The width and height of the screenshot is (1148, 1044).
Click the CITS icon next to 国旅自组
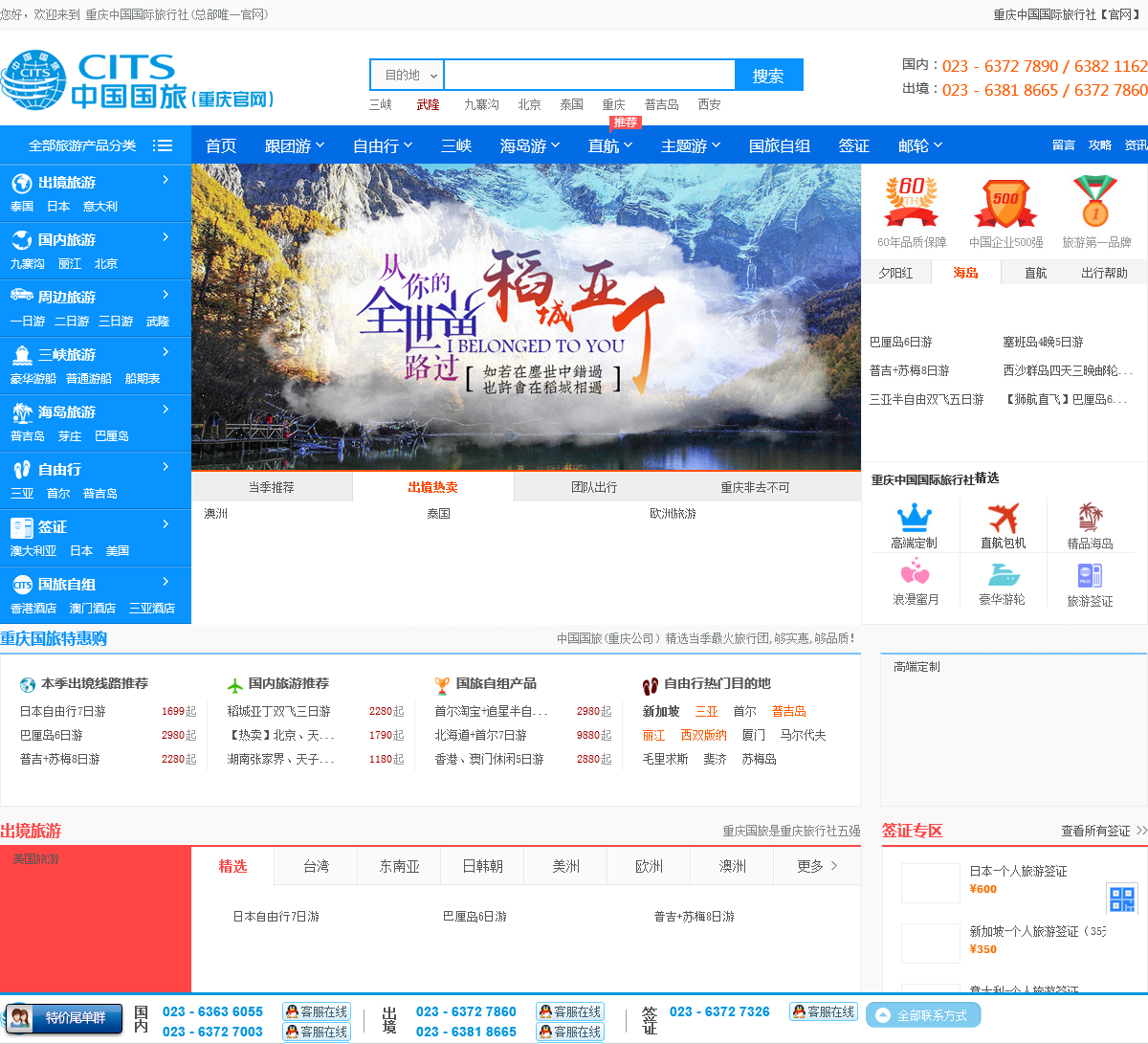point(22,585)
